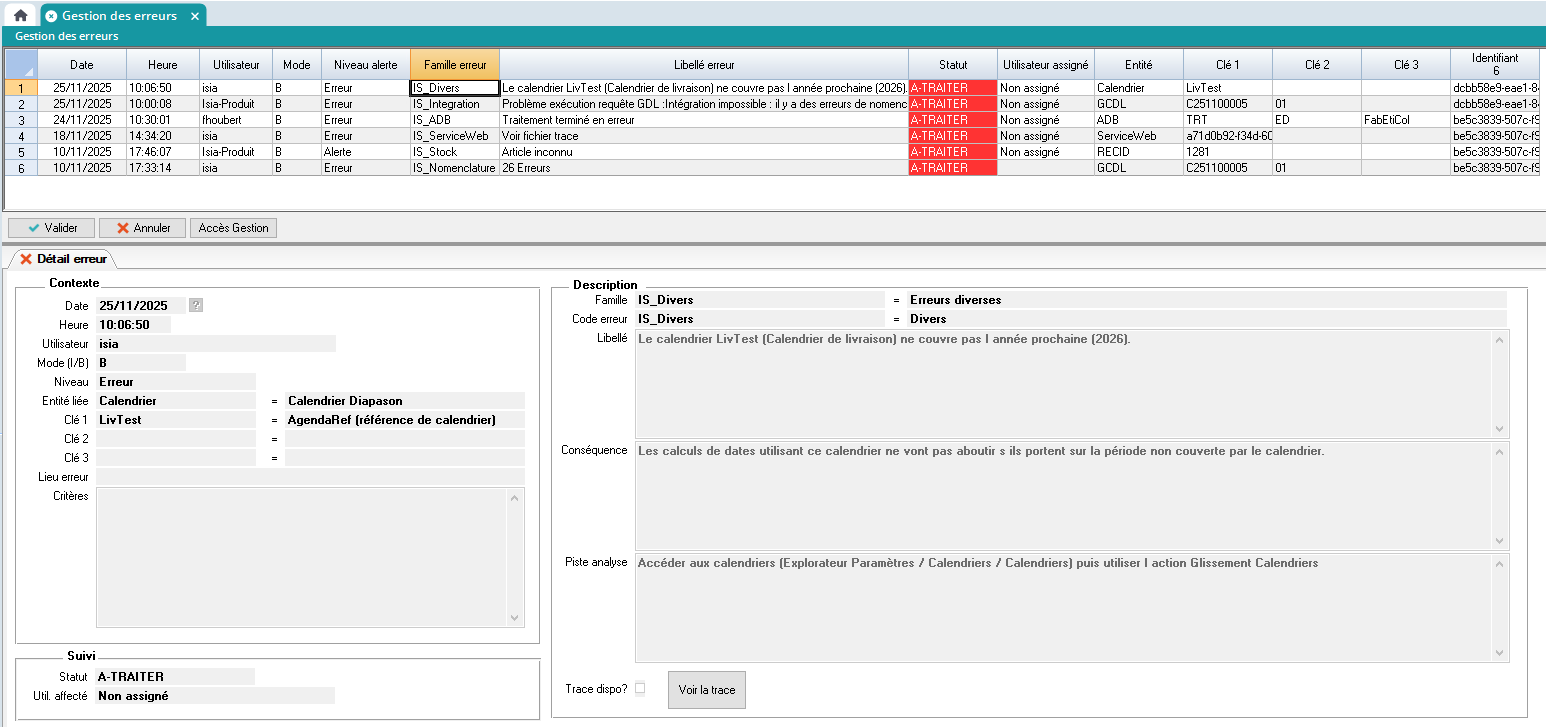
Task: Click the Voir la trace button
Action: pos(706,690)
